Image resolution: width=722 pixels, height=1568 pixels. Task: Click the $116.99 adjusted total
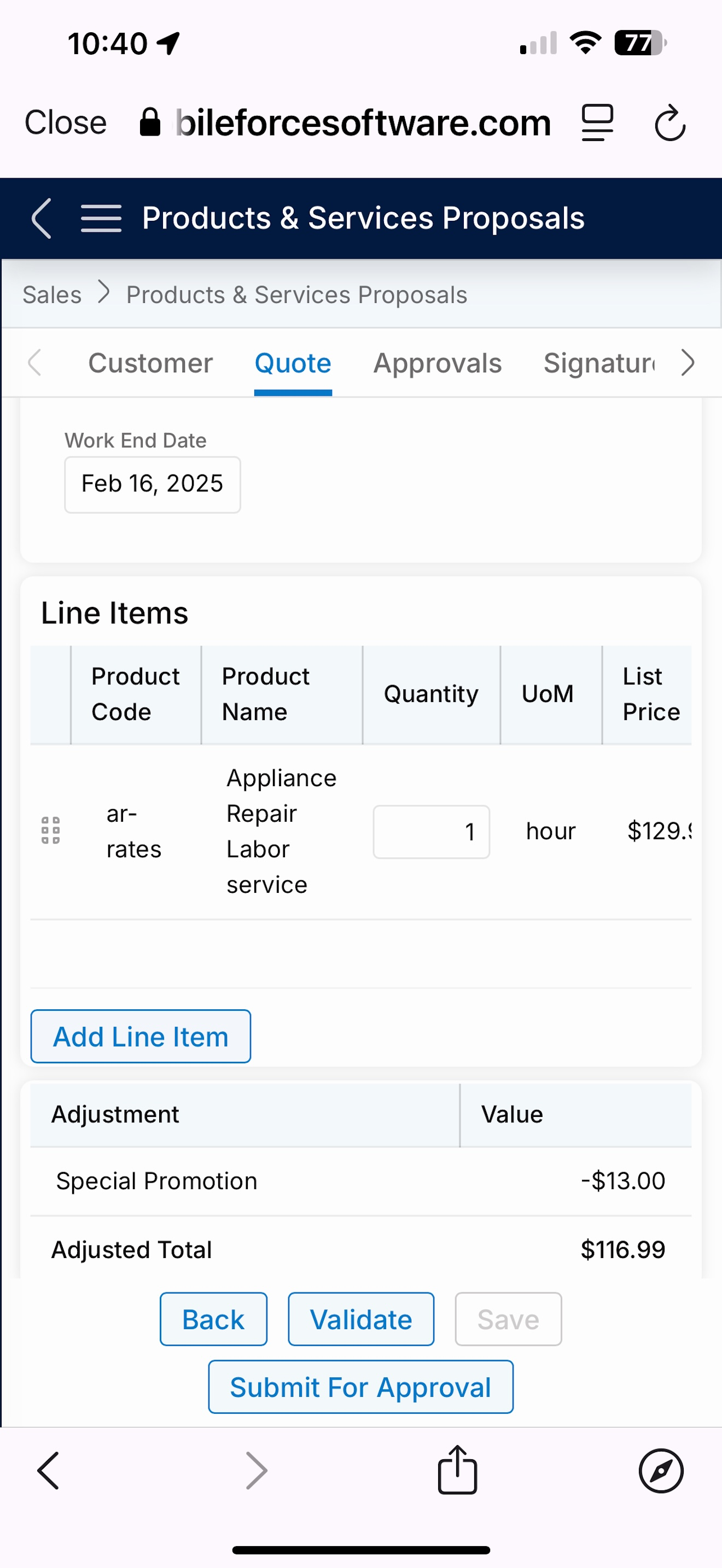click(623, 1250)
